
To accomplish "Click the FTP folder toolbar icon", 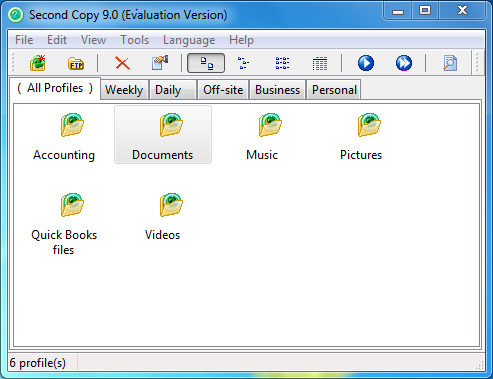I will point(76,63).
